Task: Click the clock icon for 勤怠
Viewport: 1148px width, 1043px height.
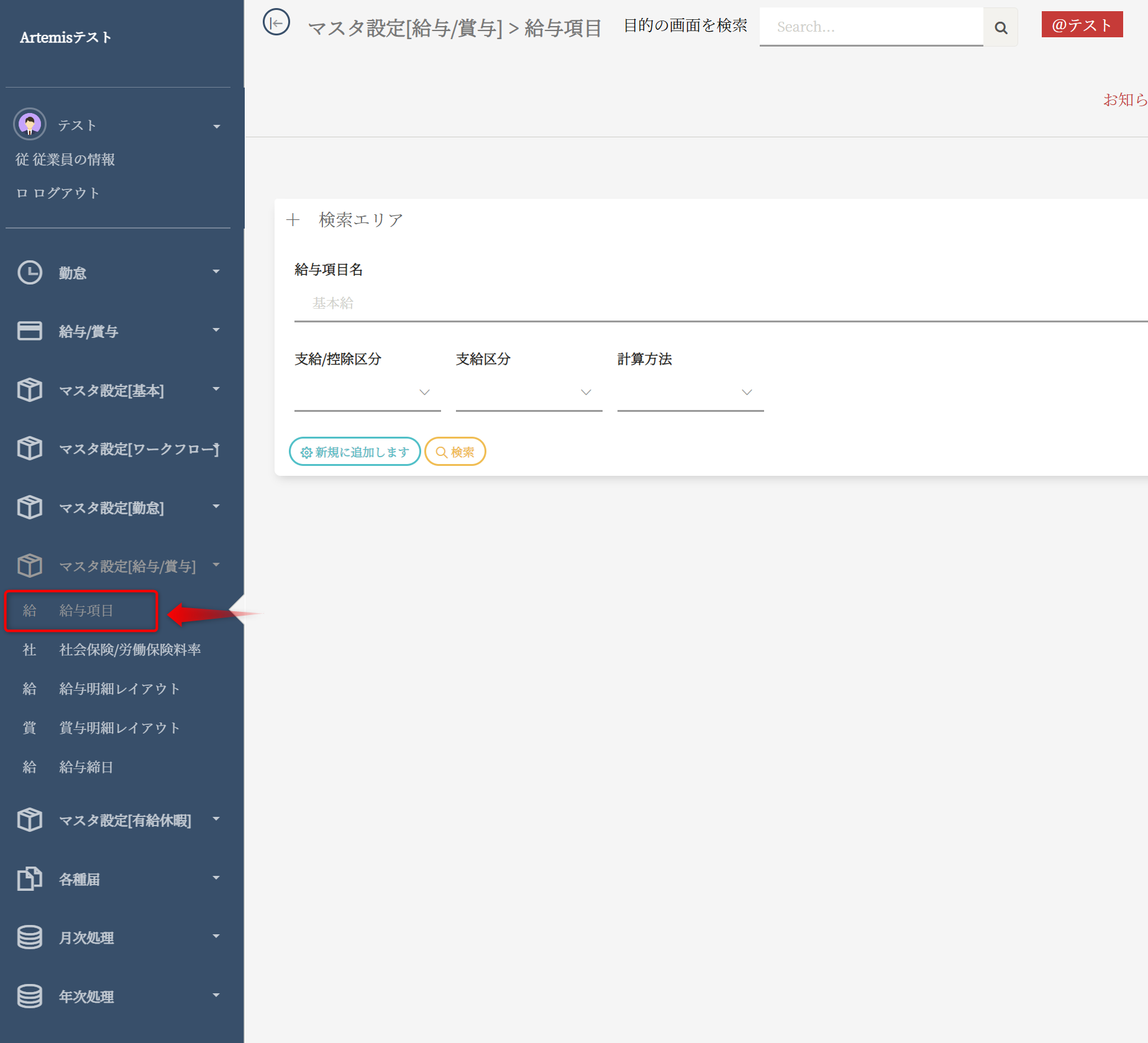Action: 29,273
